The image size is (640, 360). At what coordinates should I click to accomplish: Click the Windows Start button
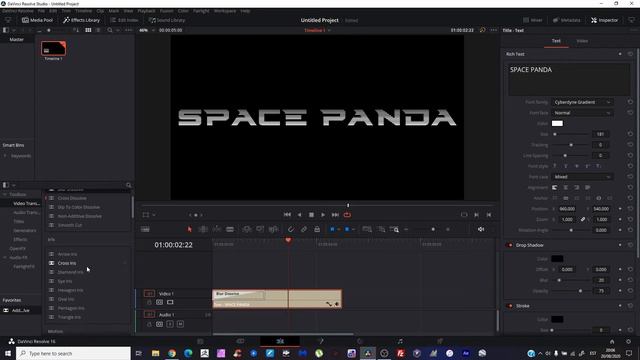[8, 353]
